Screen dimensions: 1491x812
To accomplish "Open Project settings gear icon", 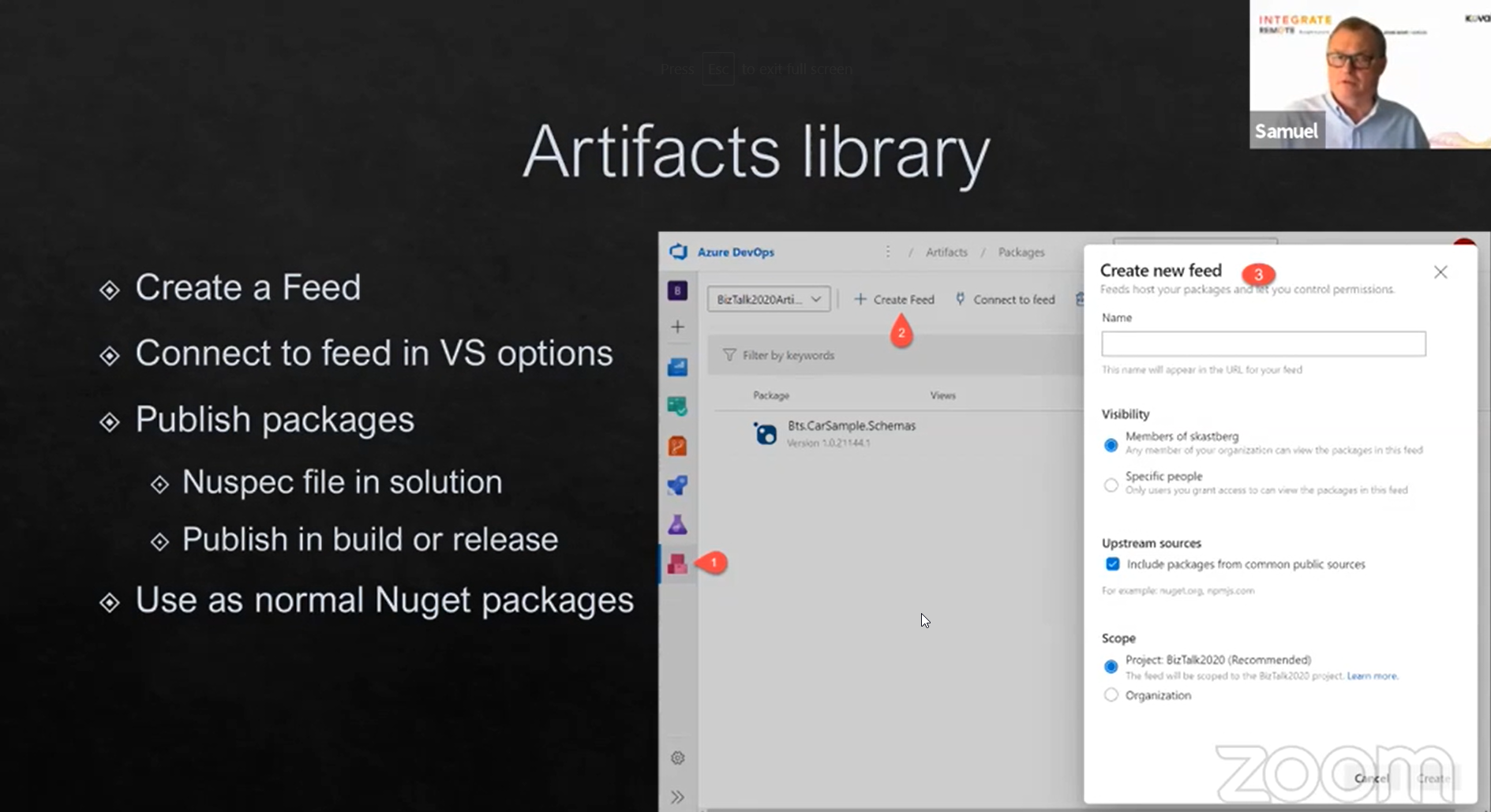I will pos(677,758).
